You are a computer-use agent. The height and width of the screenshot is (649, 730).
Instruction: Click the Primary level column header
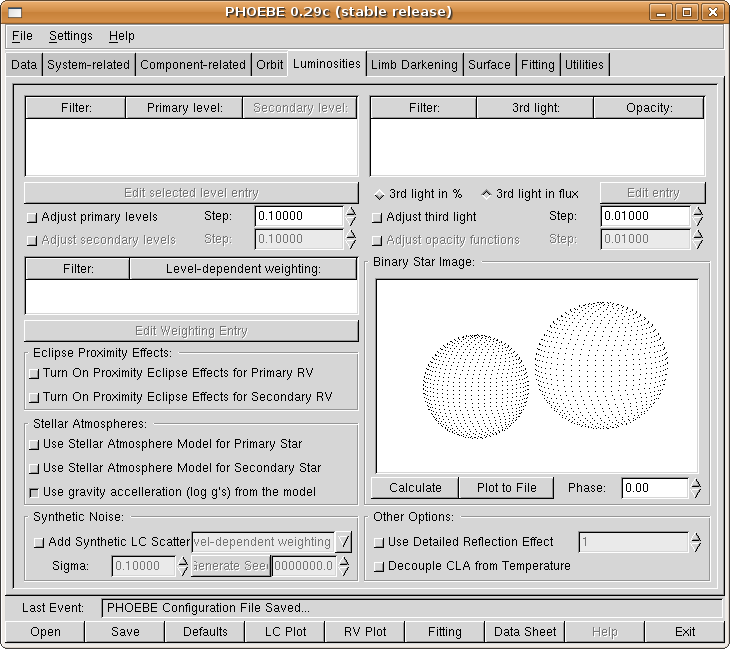click(184, 108)
